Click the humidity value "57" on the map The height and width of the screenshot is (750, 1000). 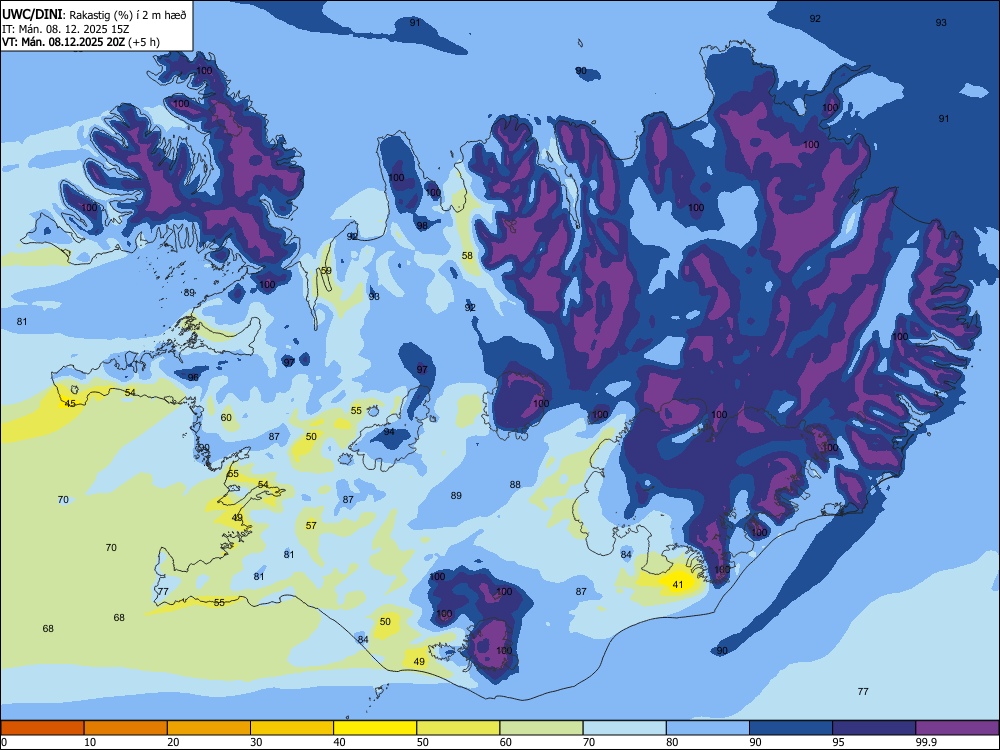[311, 526]
